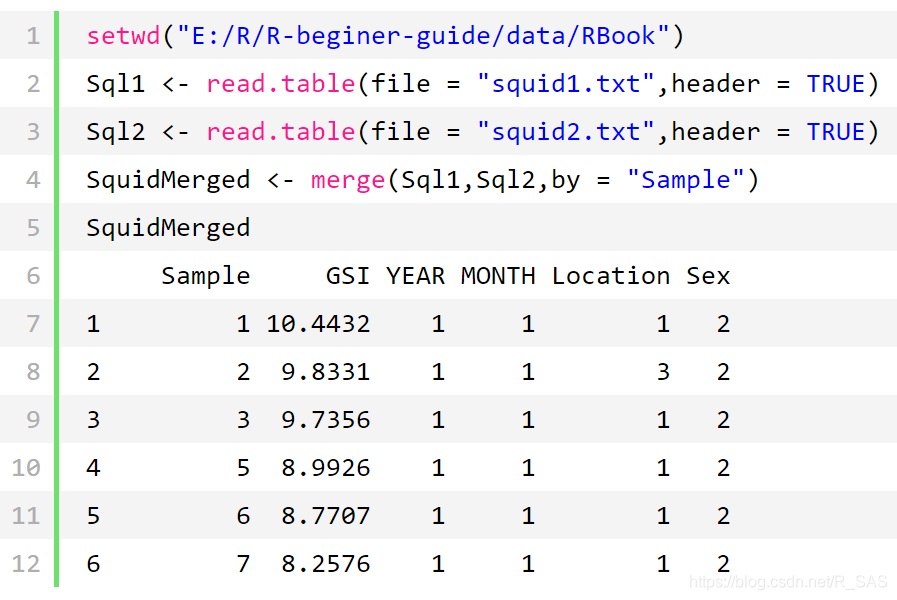Click line number 12 in the gutter

26,565
